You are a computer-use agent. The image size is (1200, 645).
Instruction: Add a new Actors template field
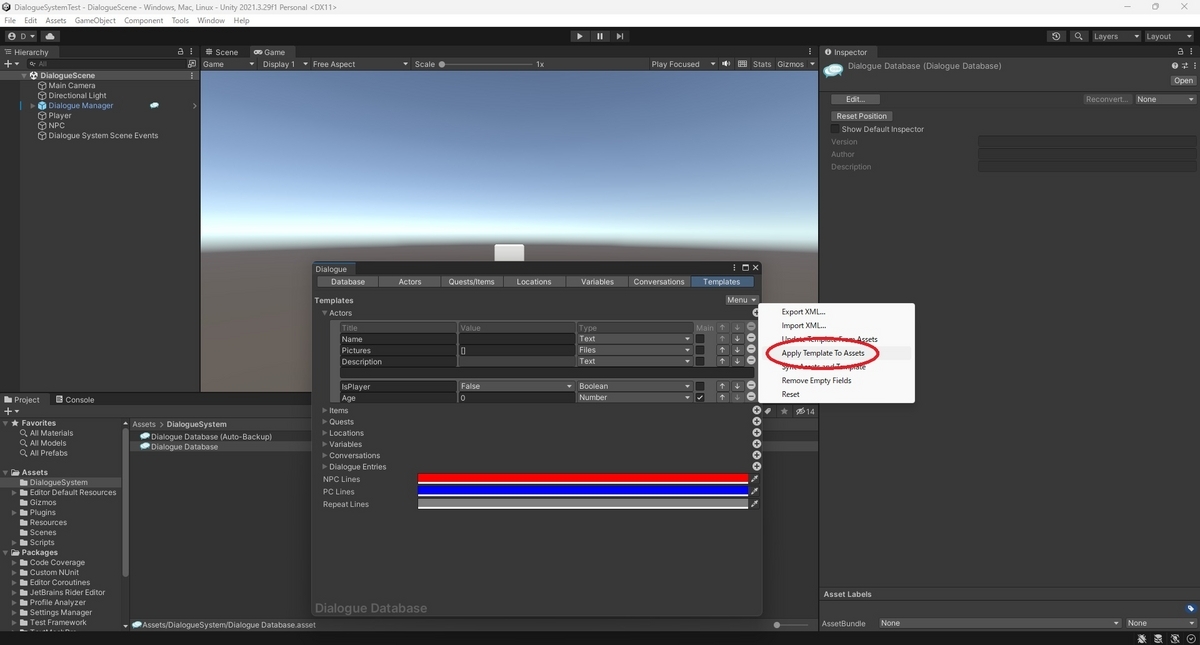(756, 313)
